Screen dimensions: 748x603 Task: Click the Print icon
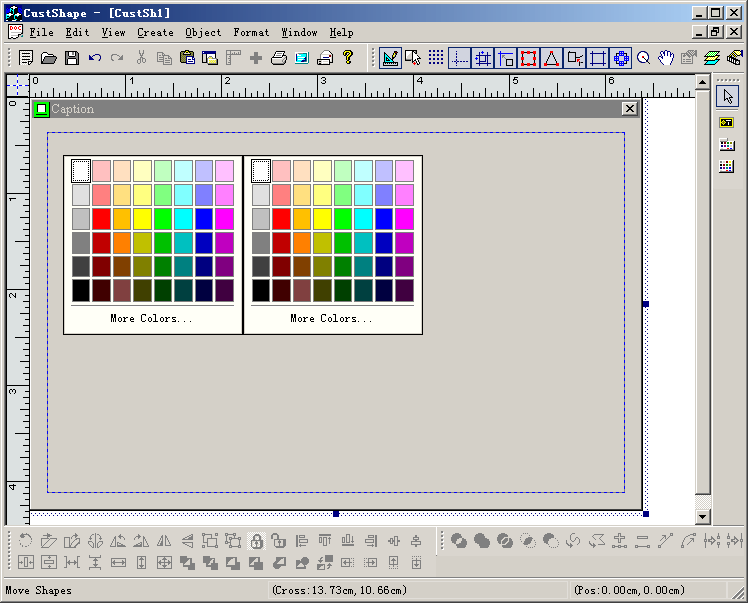pos(279,58)
